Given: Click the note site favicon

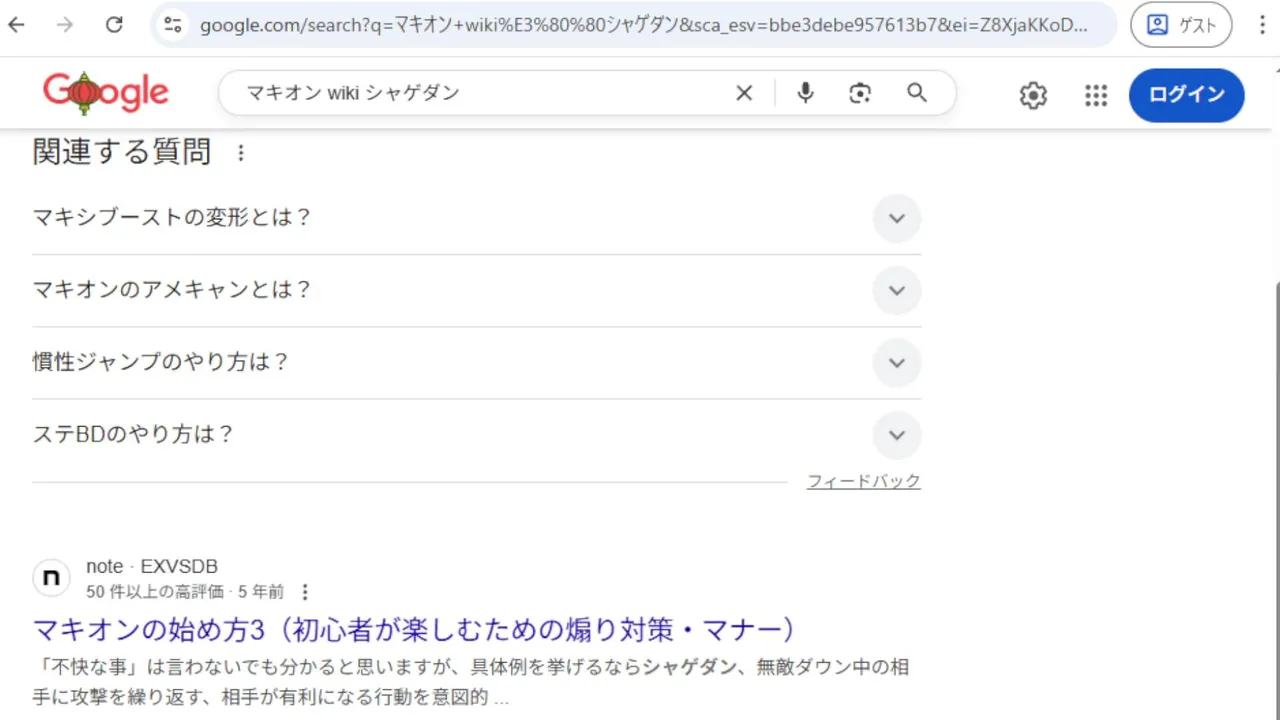Looking at the screenshot, I should coord(52,578).
